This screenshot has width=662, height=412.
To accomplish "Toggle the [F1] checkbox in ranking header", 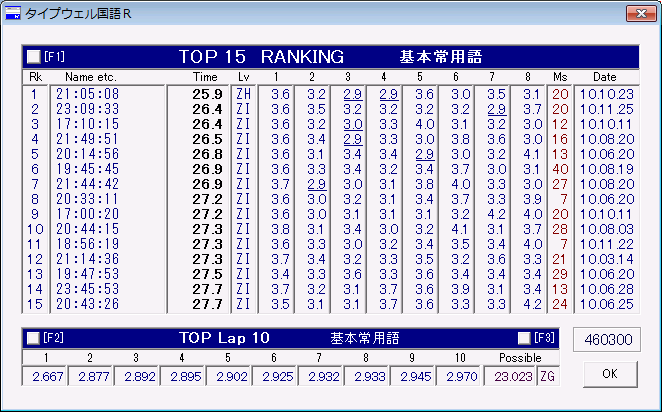I will point(33,57).
